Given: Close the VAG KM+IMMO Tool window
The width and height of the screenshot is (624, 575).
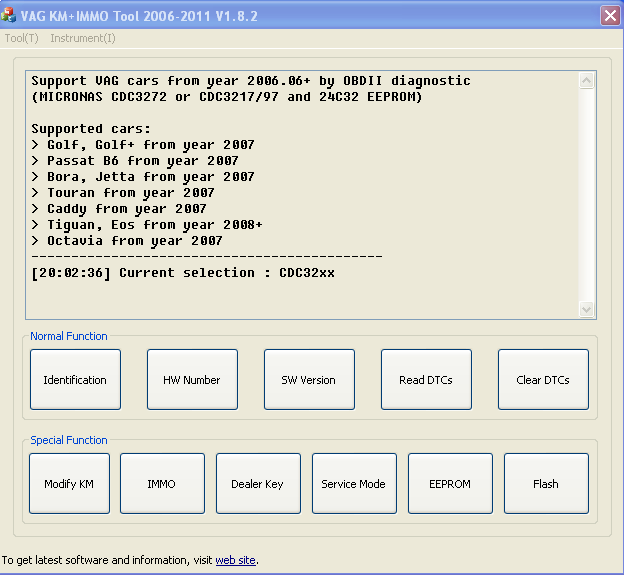Looking at the screenshot, I should point(610,16).
